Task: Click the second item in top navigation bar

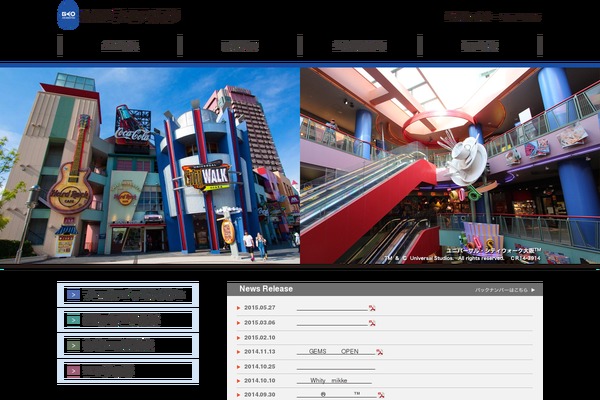Action: click(240, 46)
